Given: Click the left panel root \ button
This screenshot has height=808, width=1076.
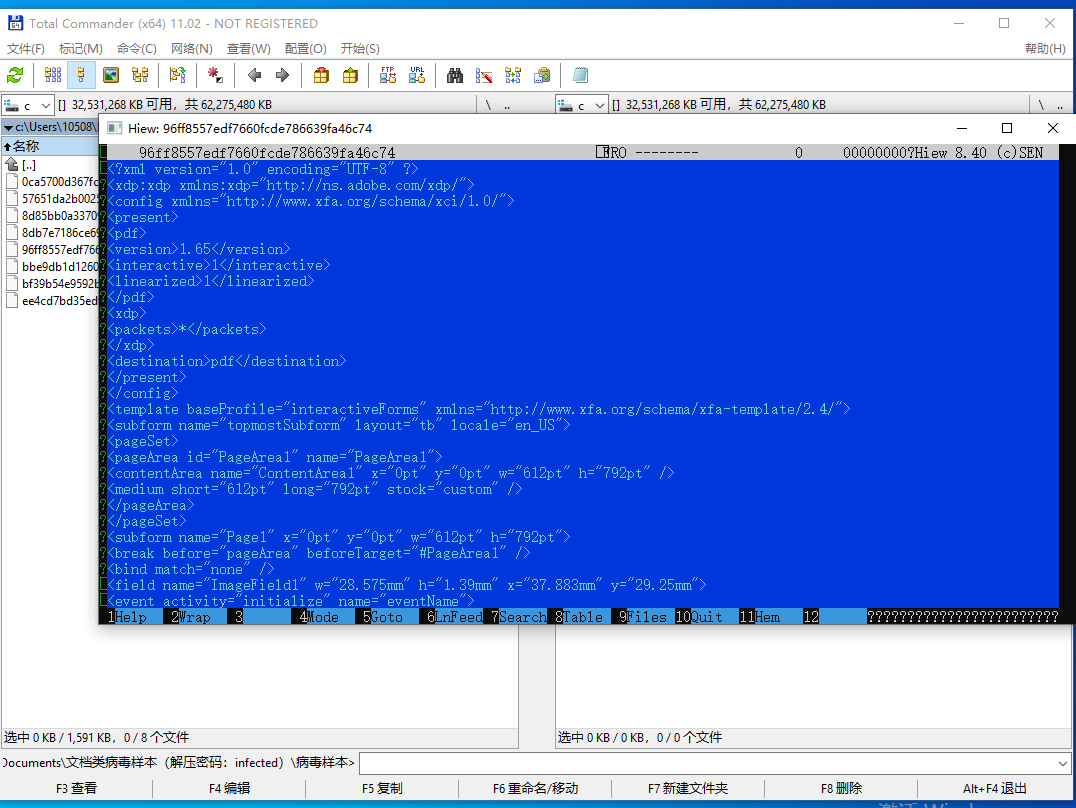Looking at the screenshot, I should tap(488, 105).
